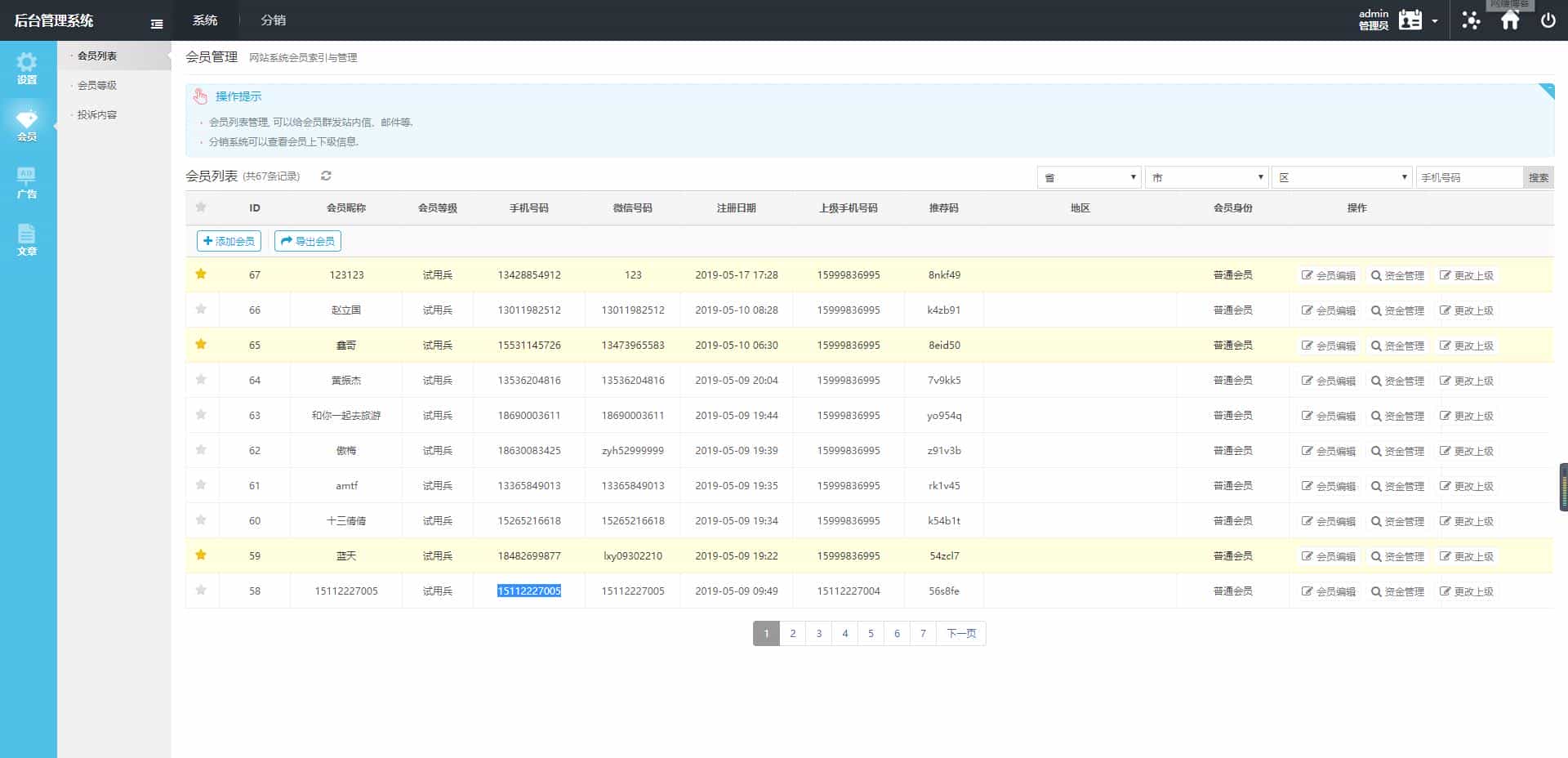The height and width of the screenshot is (758, 1568).
Task: Click 更改上级 for member ID 67
Action: (x=1467, y=275)
